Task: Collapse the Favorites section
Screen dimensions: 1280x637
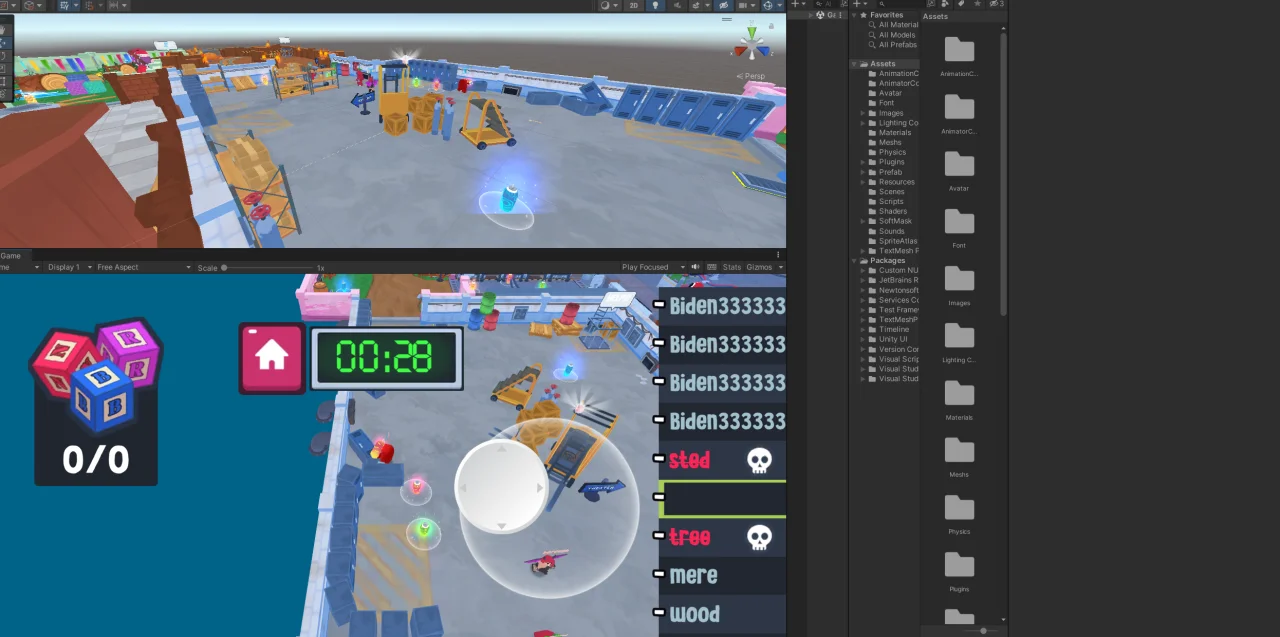Action: (854, 15)
